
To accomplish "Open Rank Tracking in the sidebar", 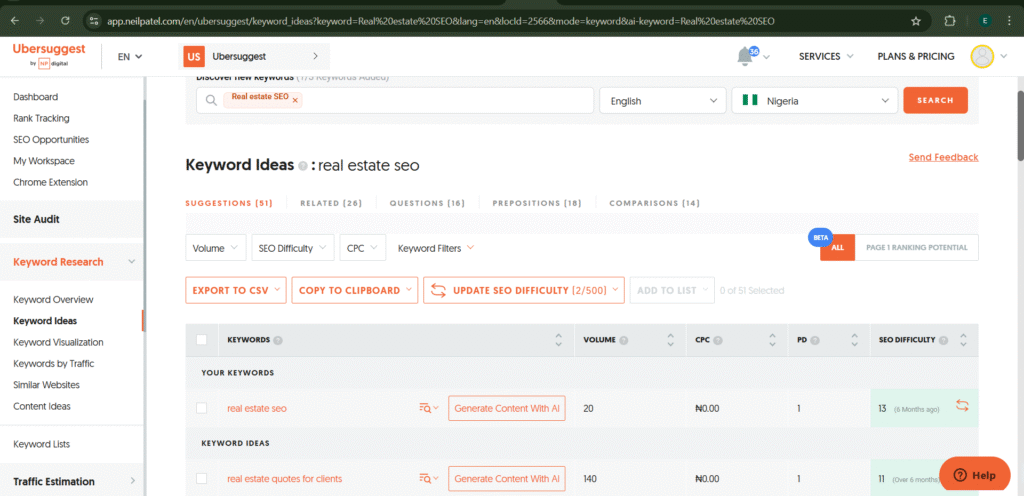I will [41, 118].
